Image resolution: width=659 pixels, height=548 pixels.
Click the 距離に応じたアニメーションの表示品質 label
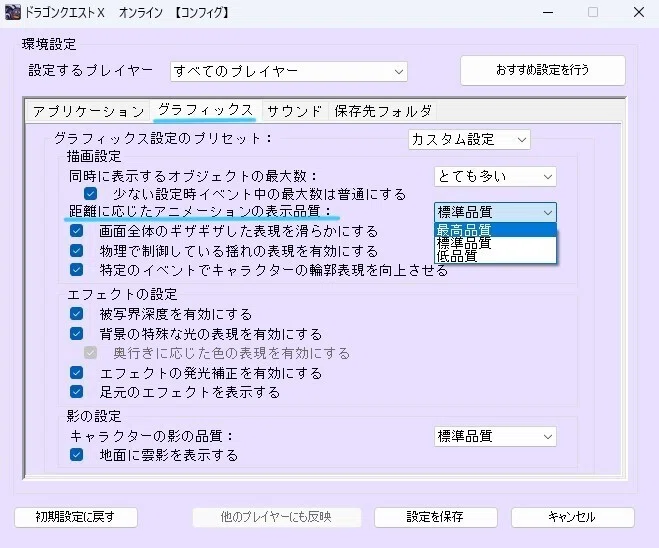click(200, 211)
